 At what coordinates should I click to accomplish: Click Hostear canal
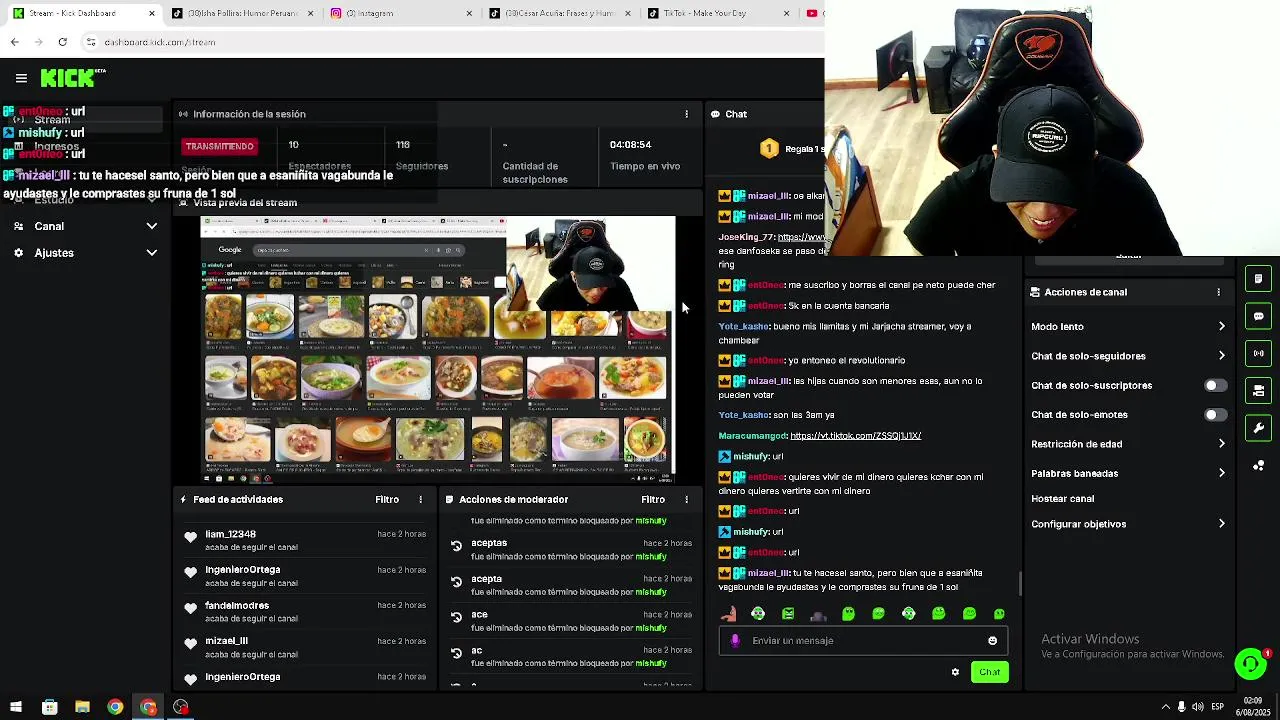pos(1062,499)
